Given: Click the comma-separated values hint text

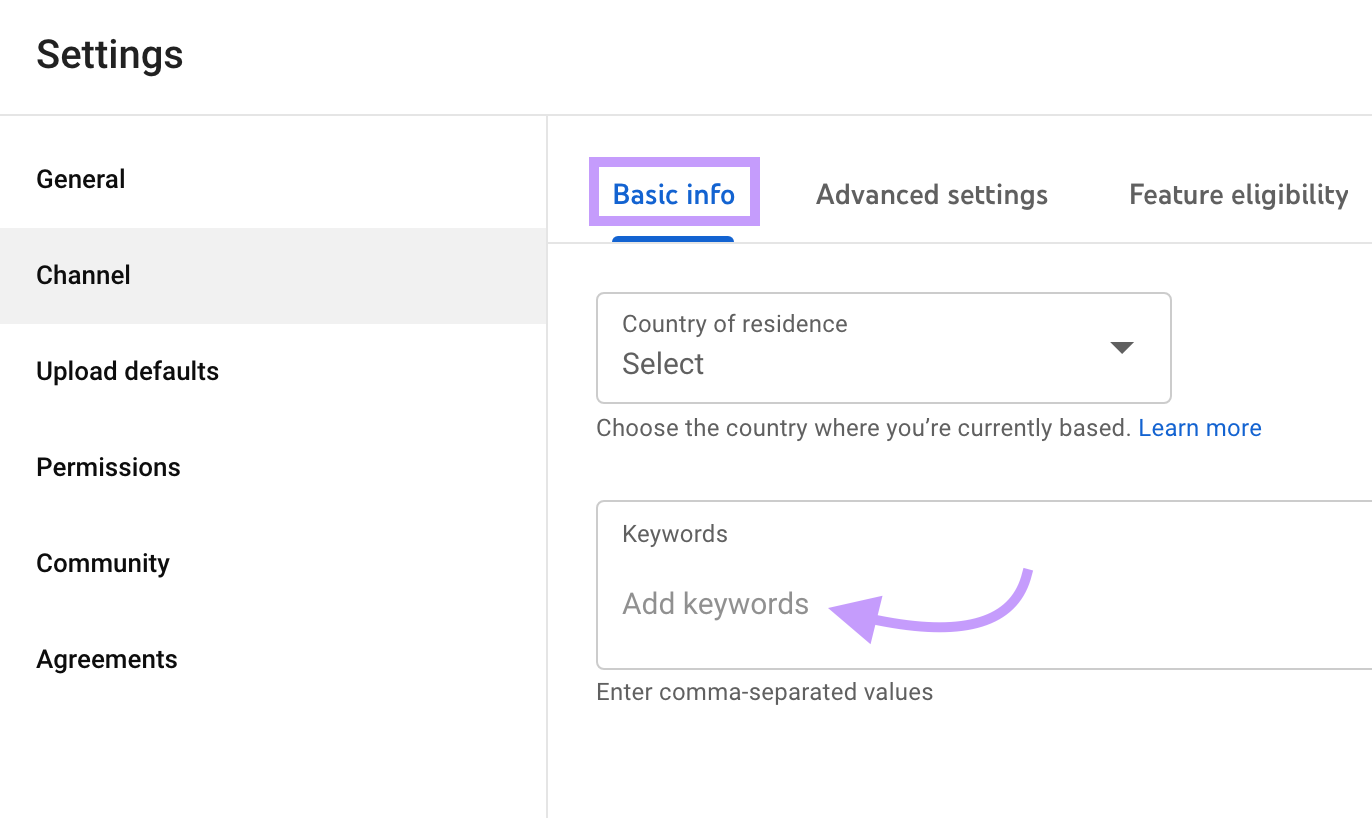Looking at the screenshot, I should tap(764, 691).
